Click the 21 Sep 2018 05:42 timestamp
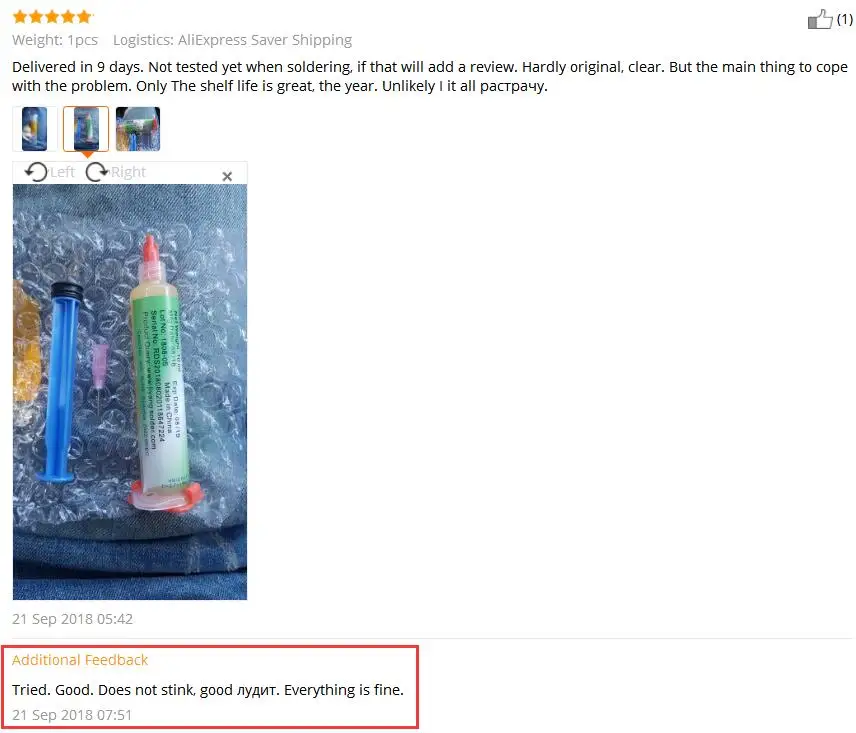Image resolution: width=856 pixels, height=733 pixels. point(73,619)
